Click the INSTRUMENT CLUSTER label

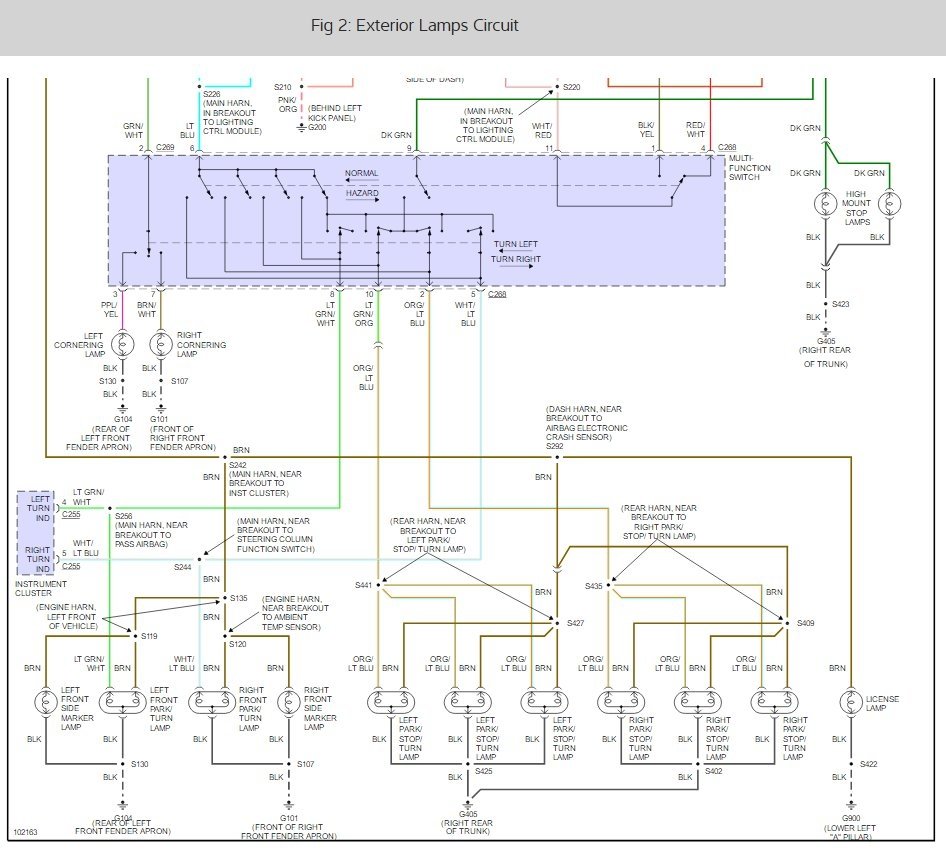pos(40,588)
